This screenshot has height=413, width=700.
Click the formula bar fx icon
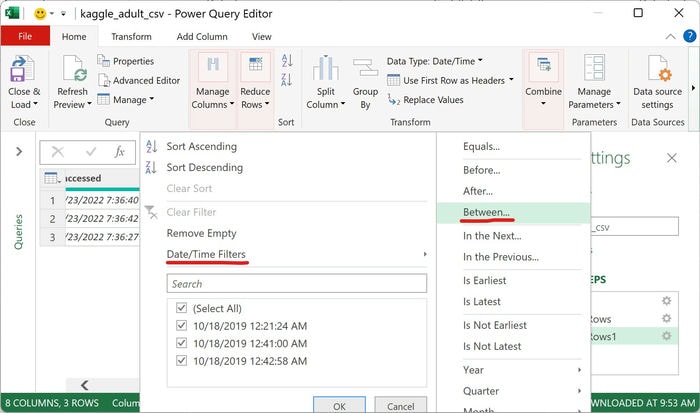pos(119,152)
